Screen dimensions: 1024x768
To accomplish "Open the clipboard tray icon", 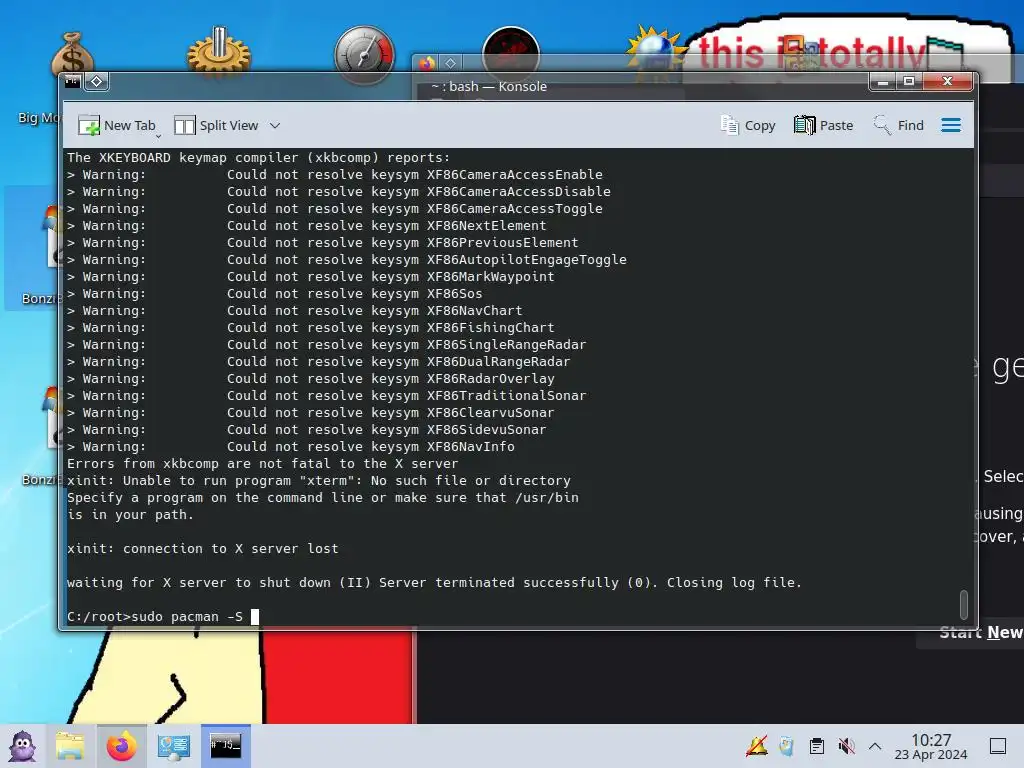I will 816,746.
